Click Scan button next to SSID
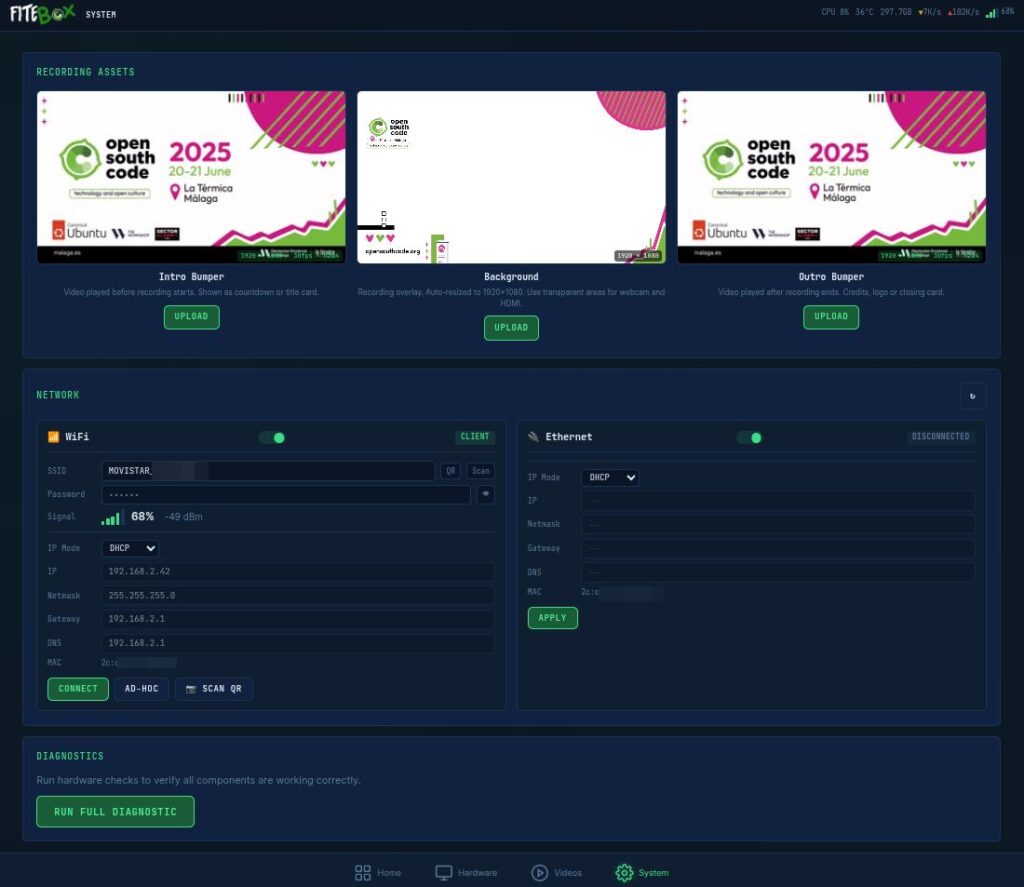This screenshot has height=887, width=1024. point(481,471)
